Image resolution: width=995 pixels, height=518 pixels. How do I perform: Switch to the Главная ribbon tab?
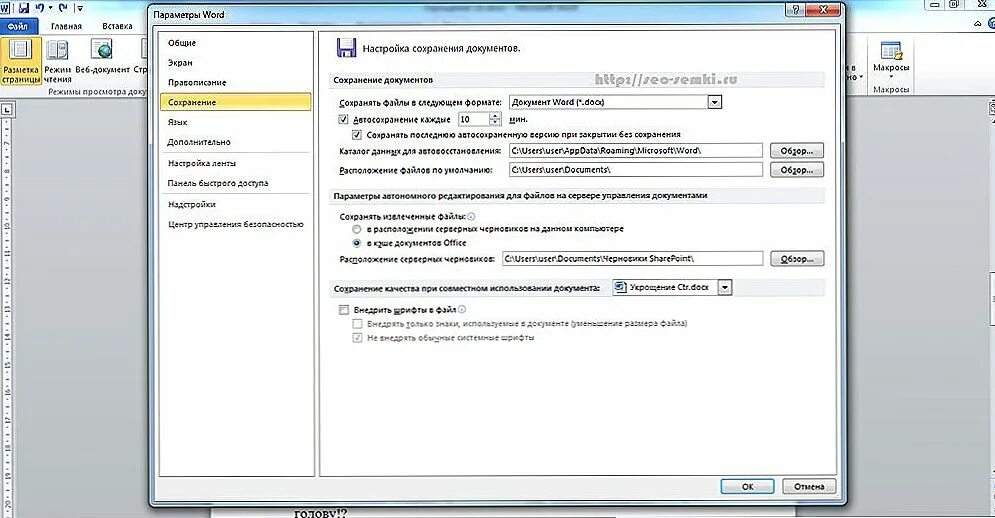[x=67, y=26]
